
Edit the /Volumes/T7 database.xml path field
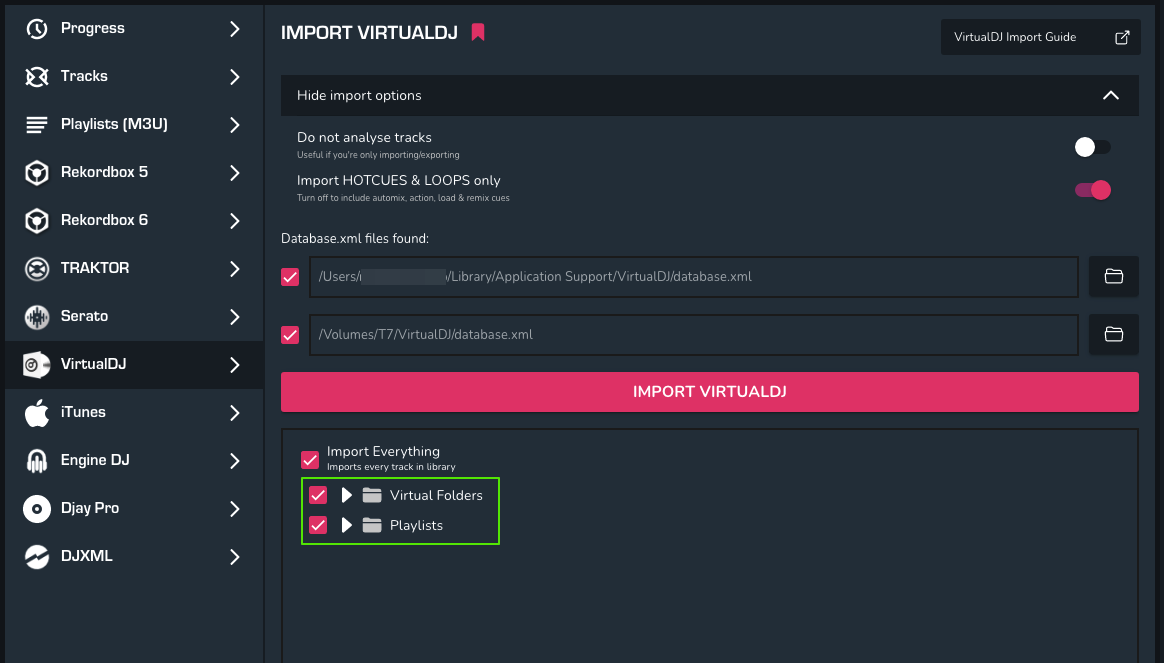tap(693, 335)
